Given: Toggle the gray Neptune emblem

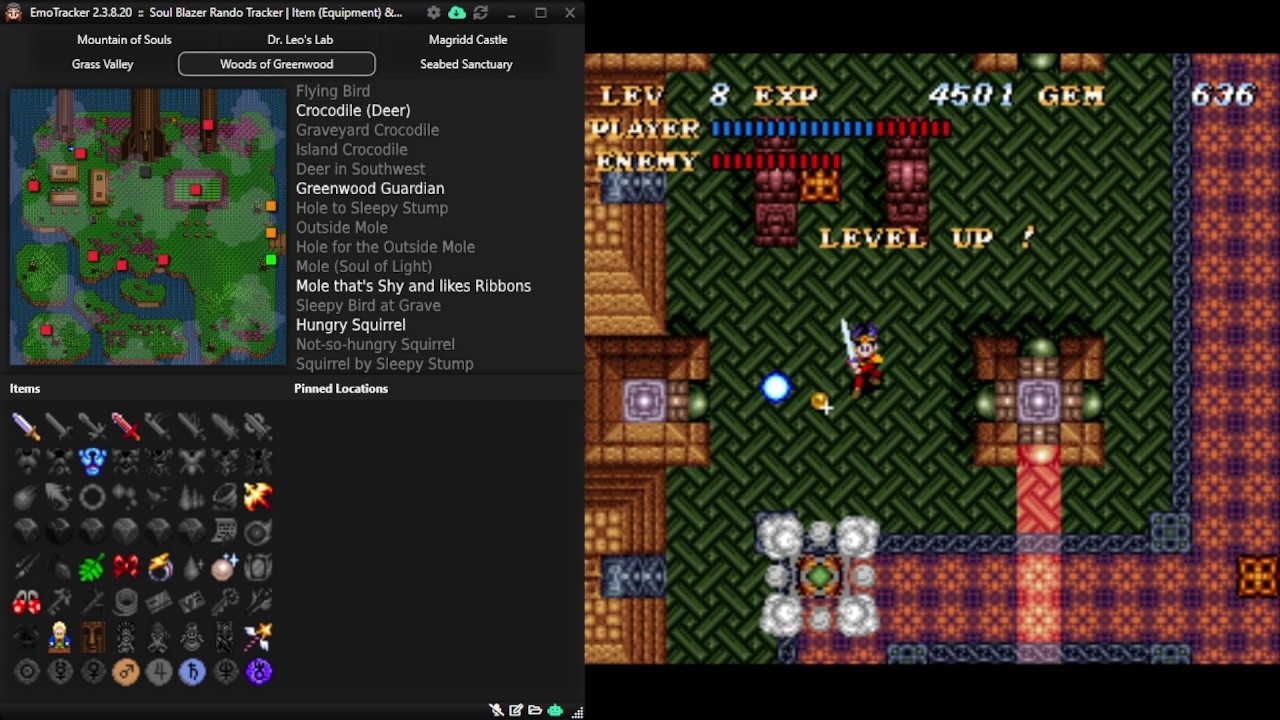Looking at the screenshot, I should pos(224,672).
